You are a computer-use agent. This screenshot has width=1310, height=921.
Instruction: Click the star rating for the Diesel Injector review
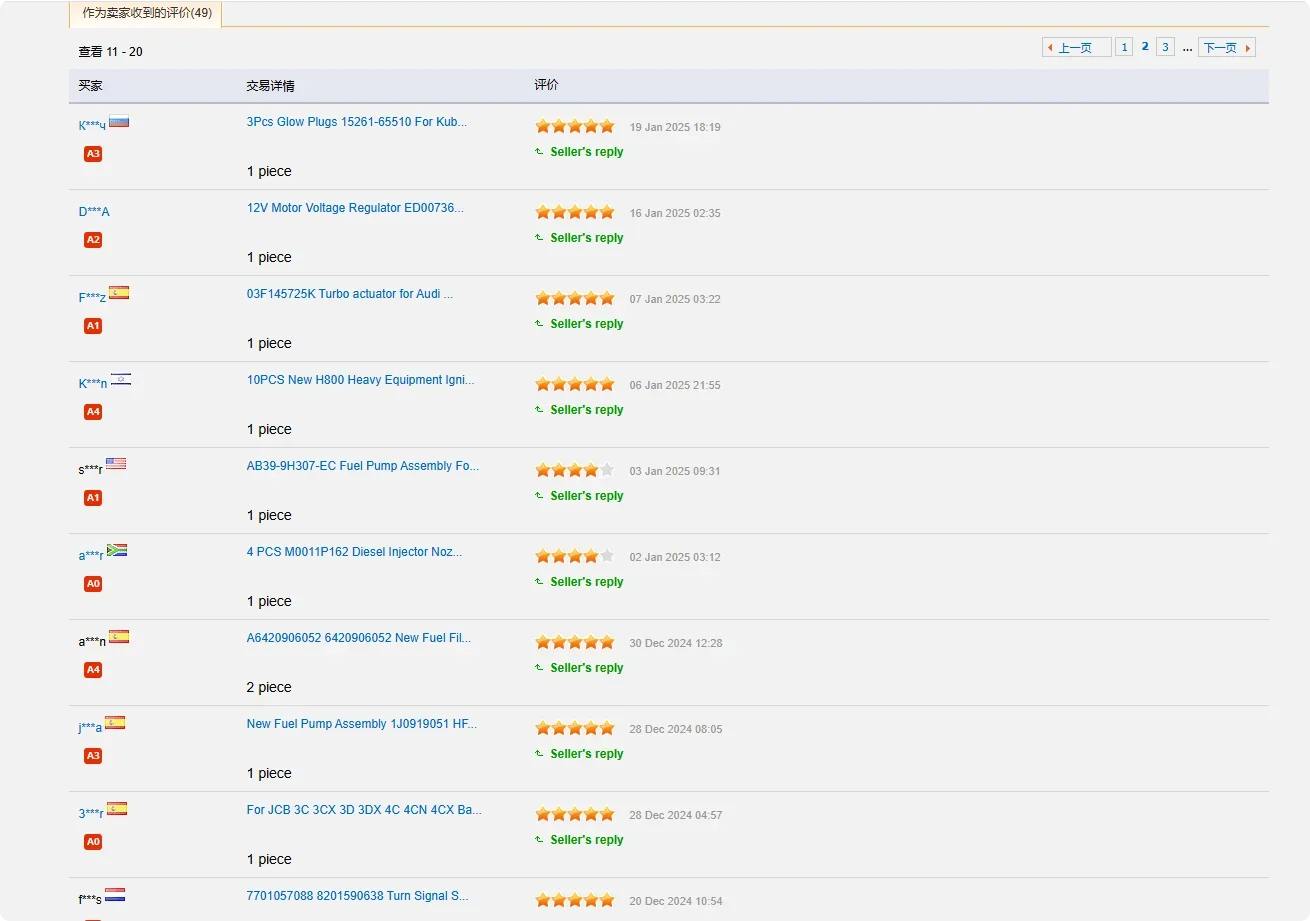click(575, 556)
